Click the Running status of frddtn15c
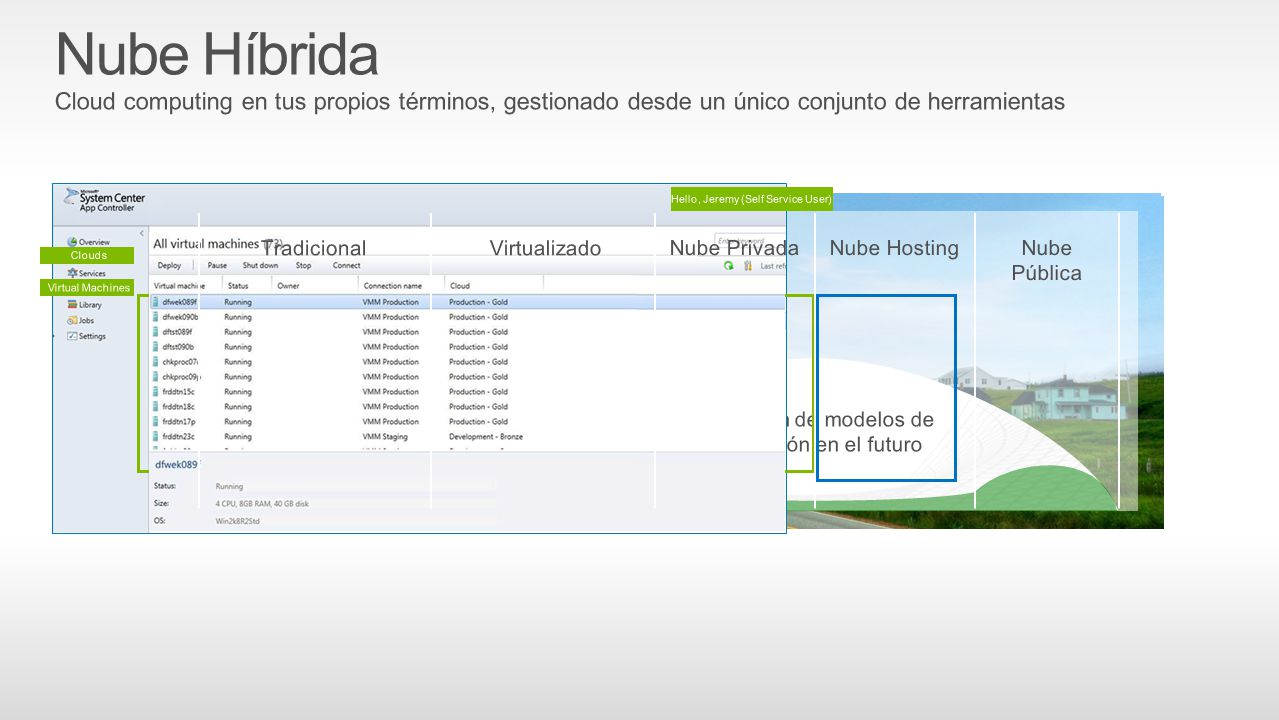Viewport: 1279px width, 720px height. 238,392
